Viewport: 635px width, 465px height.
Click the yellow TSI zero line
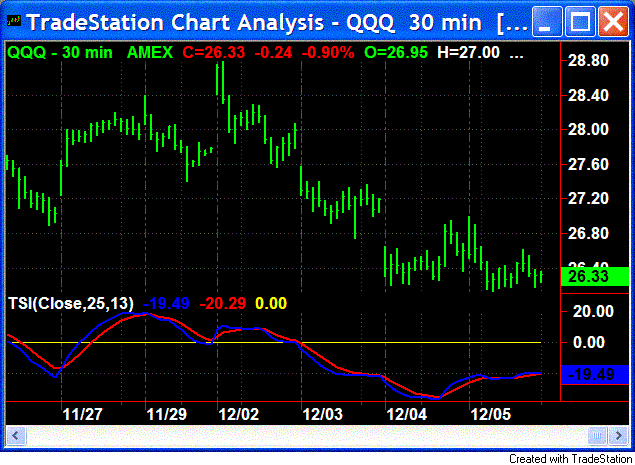pos(274,343)
